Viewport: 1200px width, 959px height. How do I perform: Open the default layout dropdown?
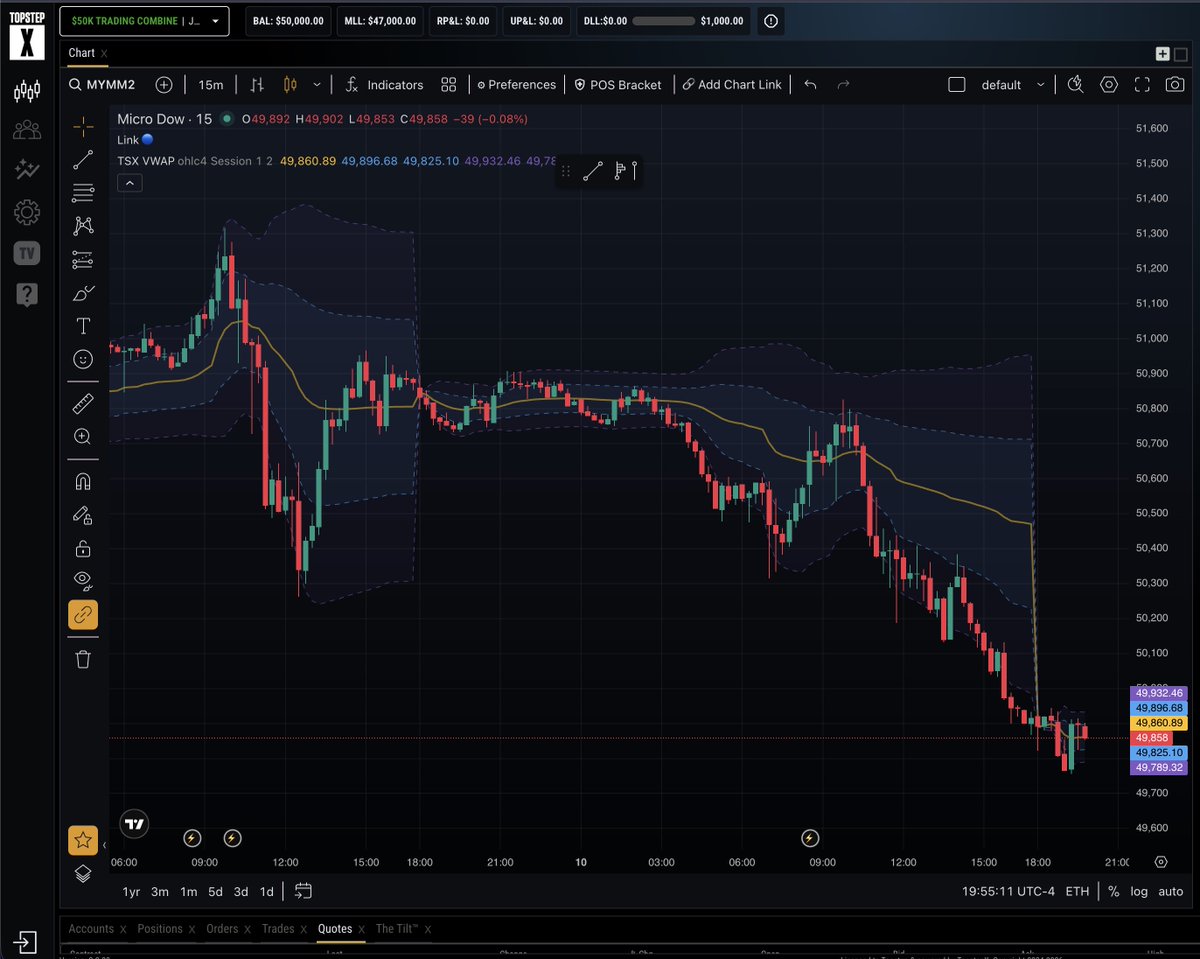pos(1012,85)
